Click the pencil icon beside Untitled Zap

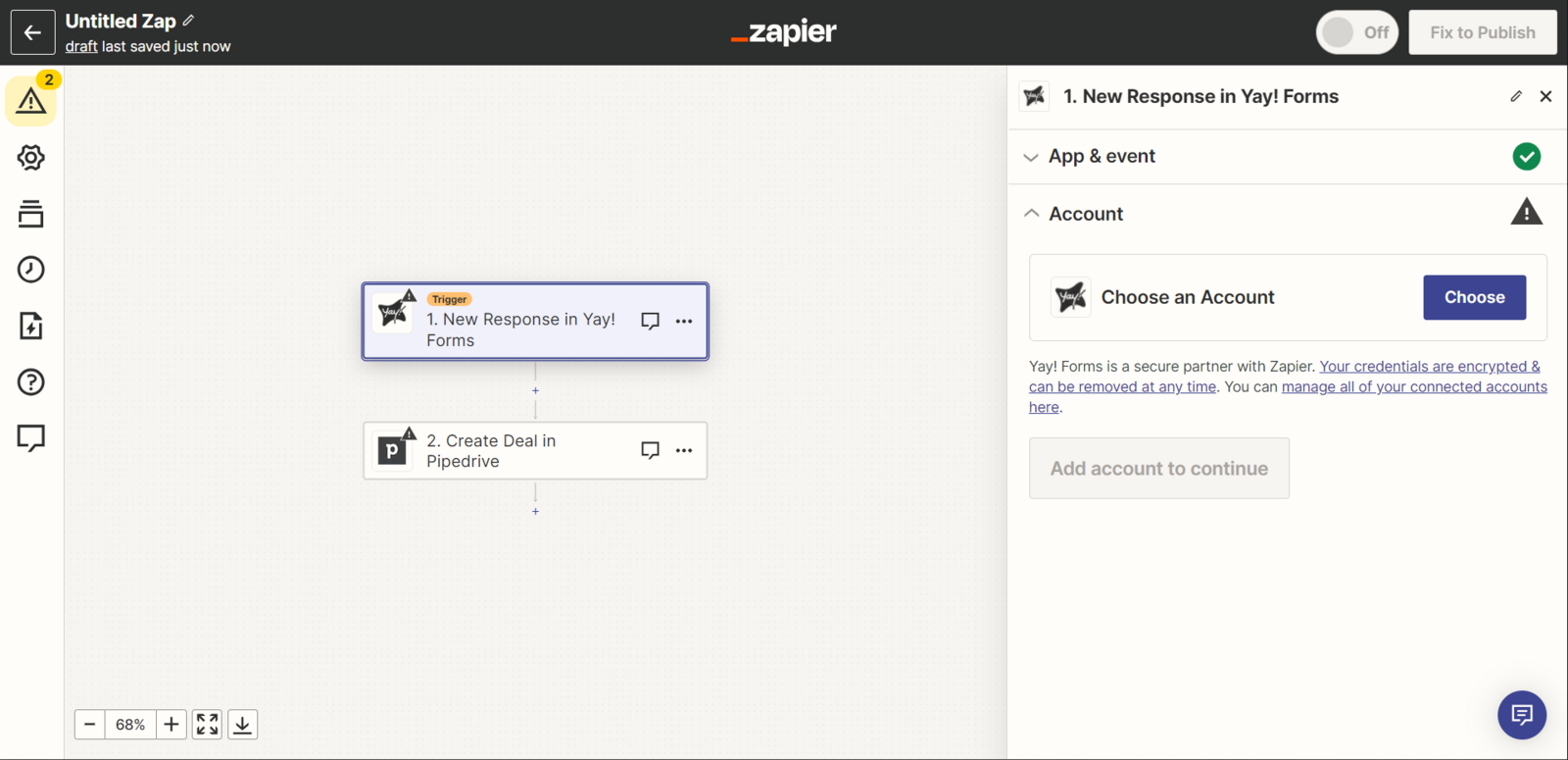(x=188, y=21)
